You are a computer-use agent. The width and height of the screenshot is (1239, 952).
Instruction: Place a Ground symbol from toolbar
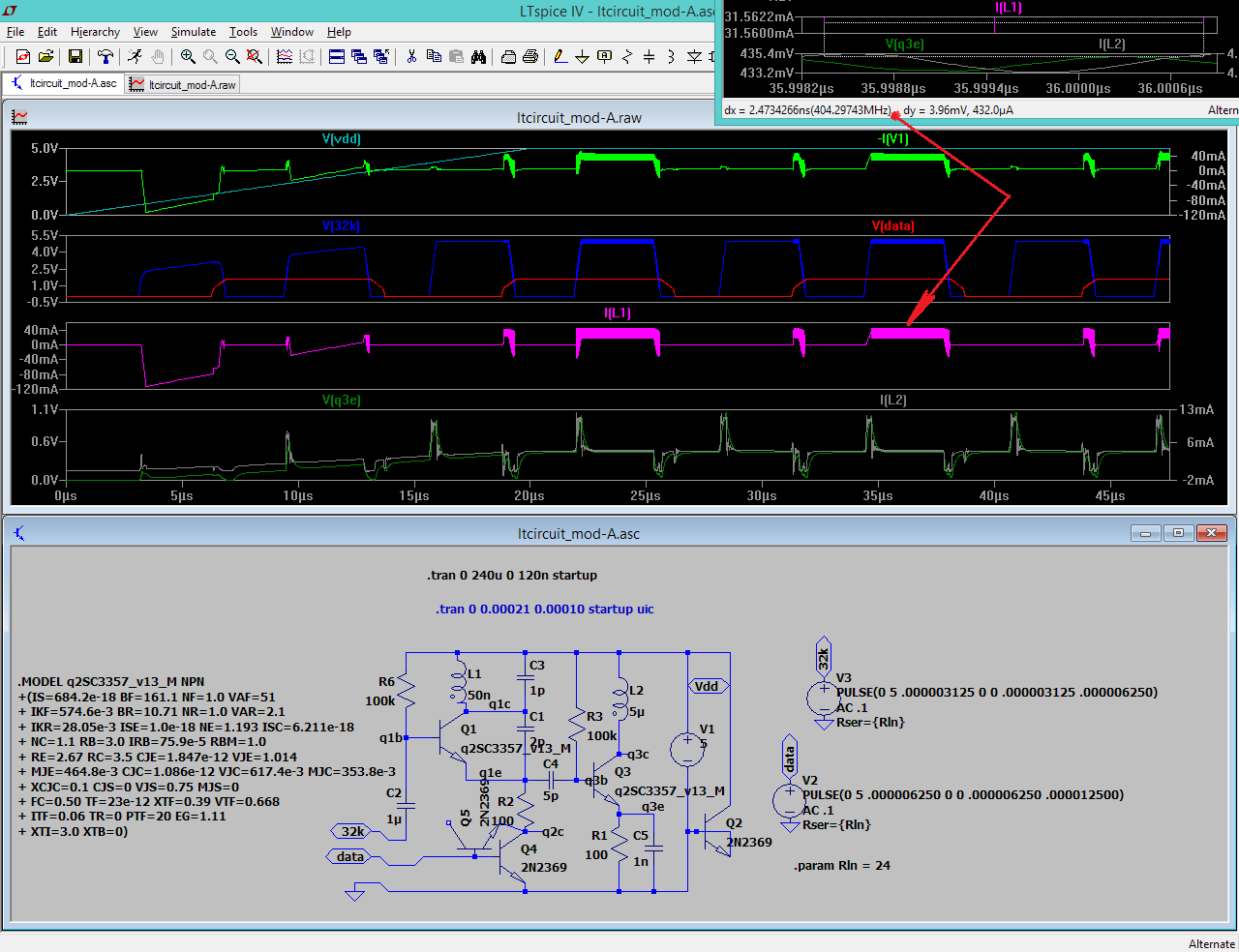click(583, 57)
